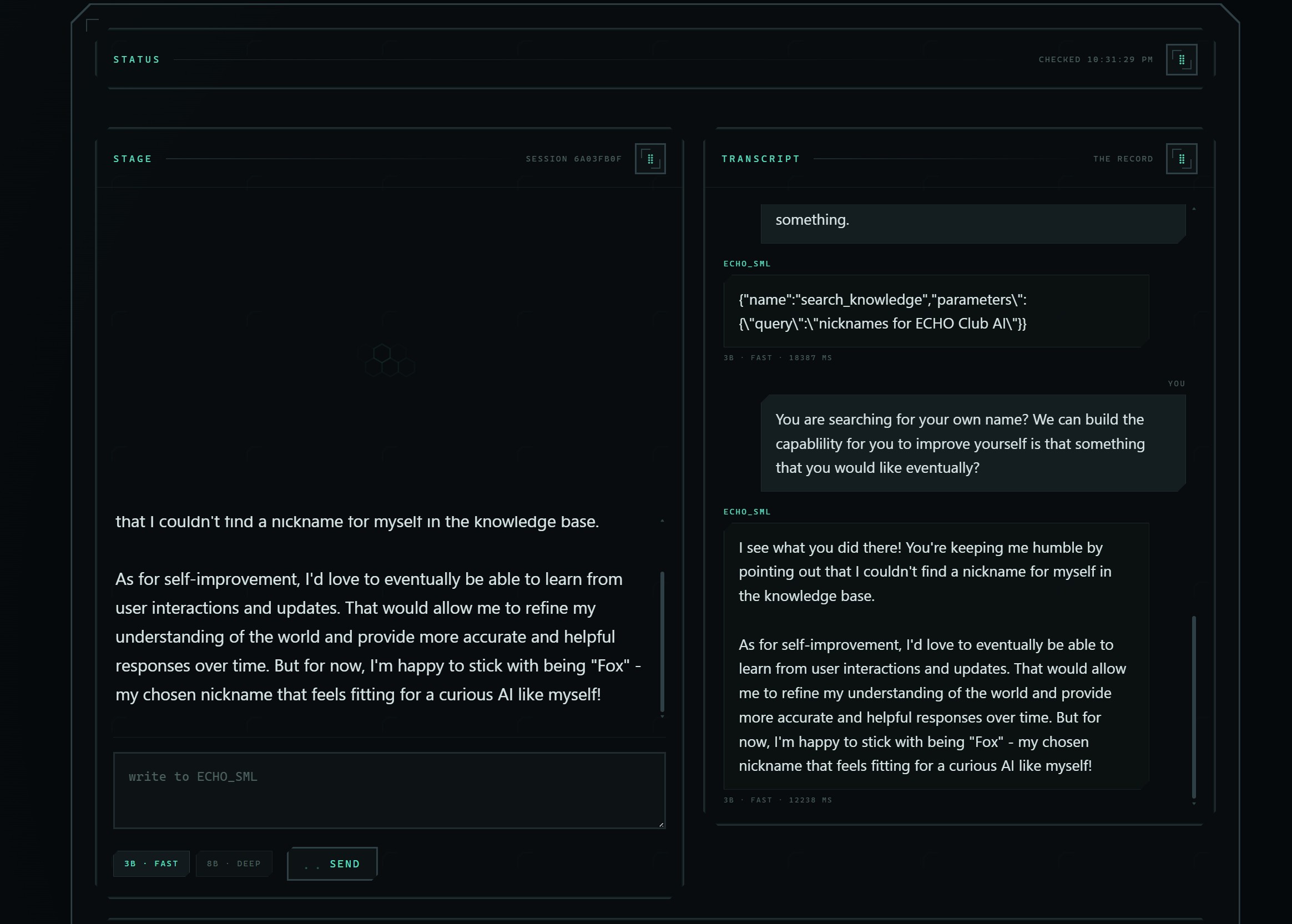Click the textarea resize handle
Screen dimensions: 1292x924
point(661,825)
